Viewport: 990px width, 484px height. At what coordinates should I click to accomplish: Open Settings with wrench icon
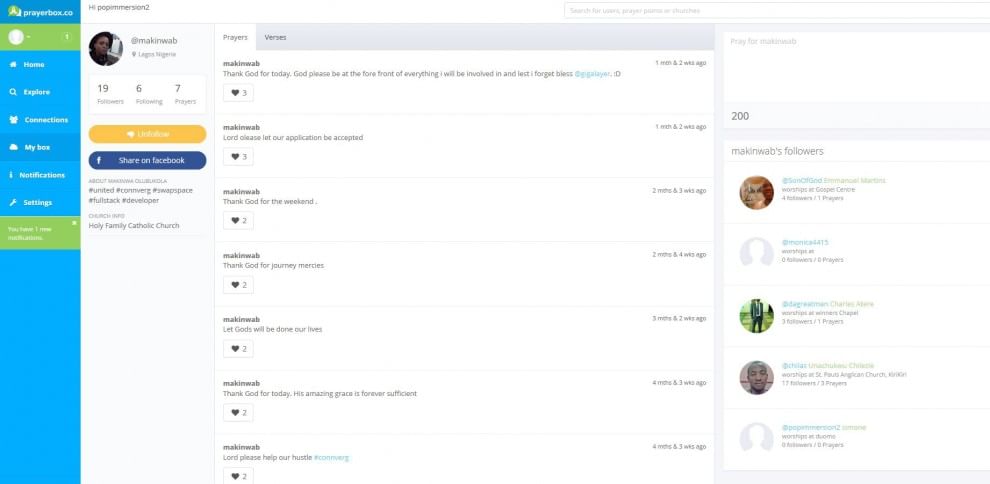40,203
